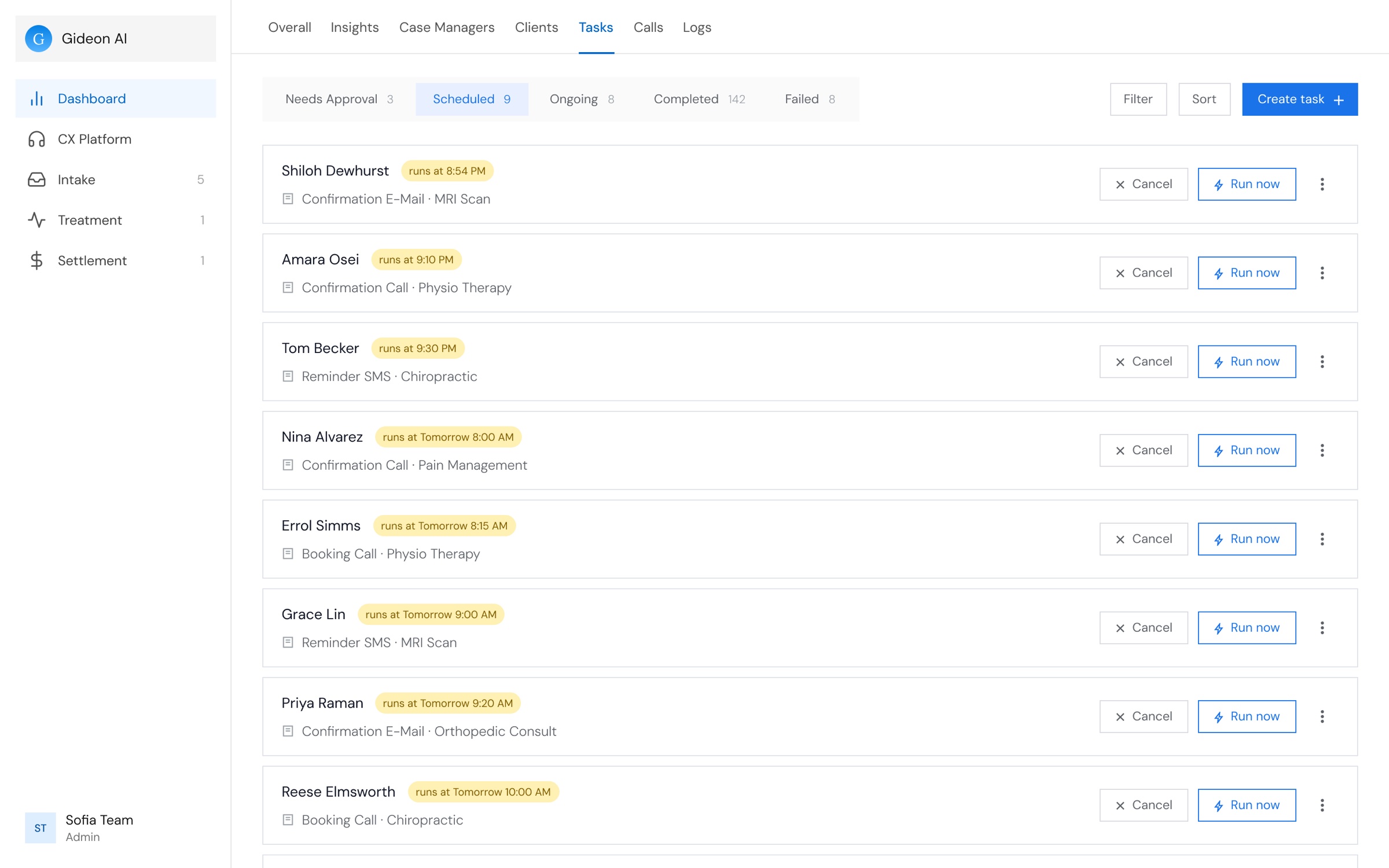Click the note icon beside Confirmation E-Mail · MRI Scan

tap(288, 198)
